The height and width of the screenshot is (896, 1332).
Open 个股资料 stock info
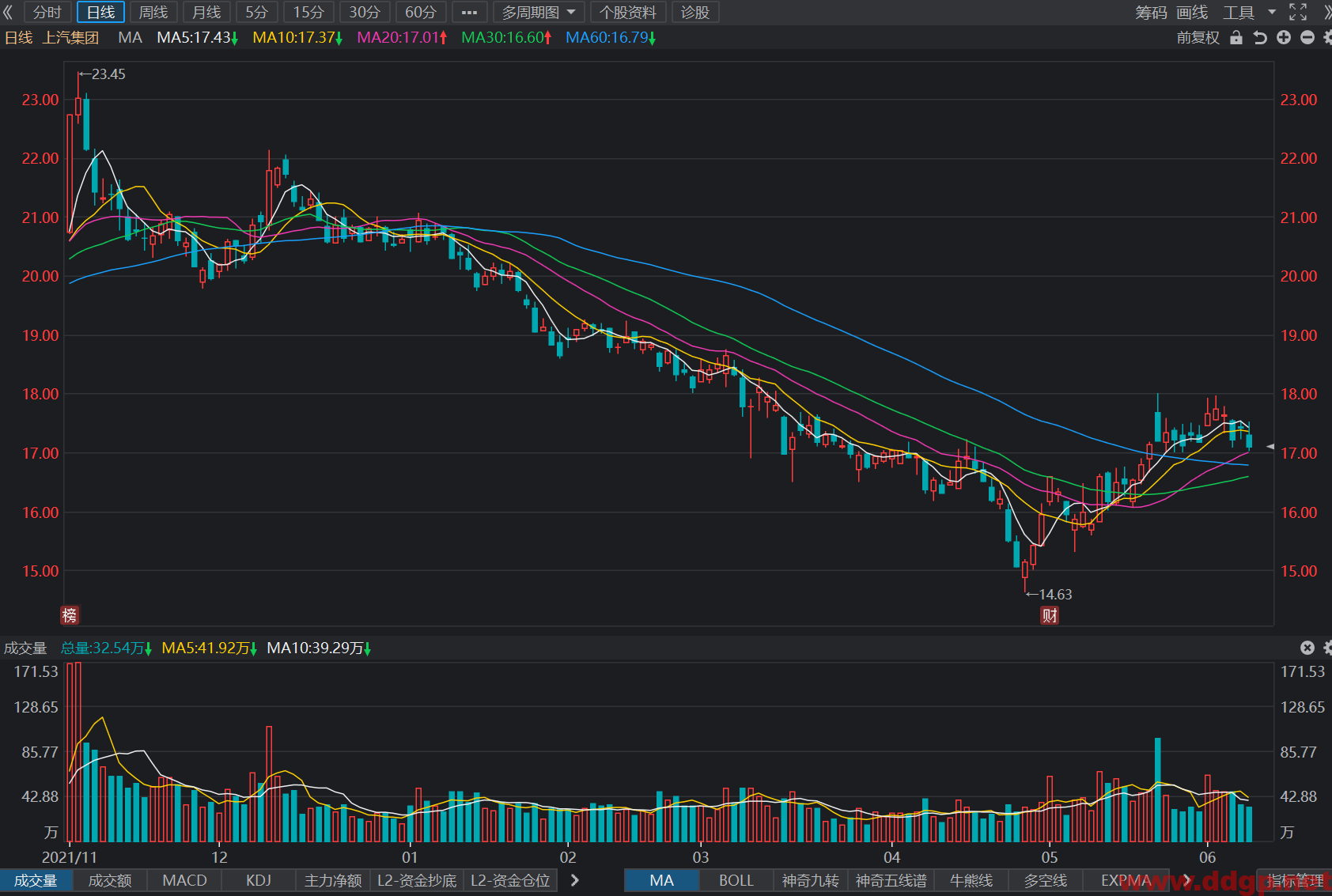coord(628,12)
